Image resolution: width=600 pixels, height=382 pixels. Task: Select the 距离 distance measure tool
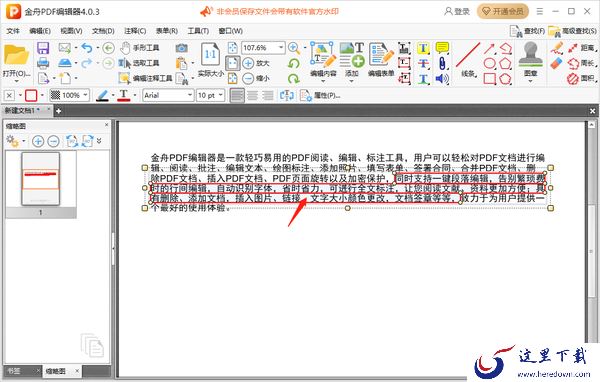[x=582, y=48]
